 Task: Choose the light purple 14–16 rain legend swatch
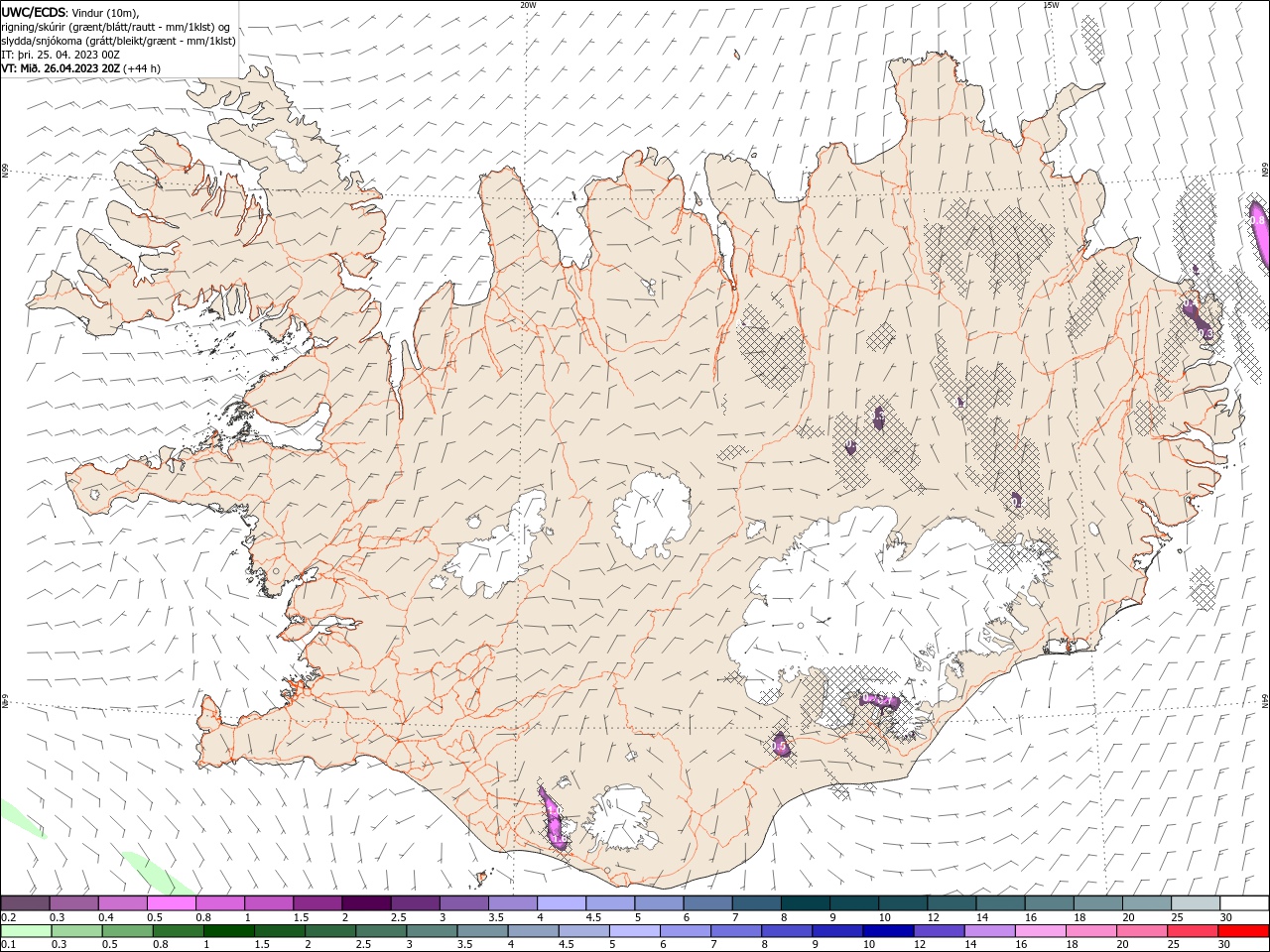pyautogui.click(x=990, y=931)
